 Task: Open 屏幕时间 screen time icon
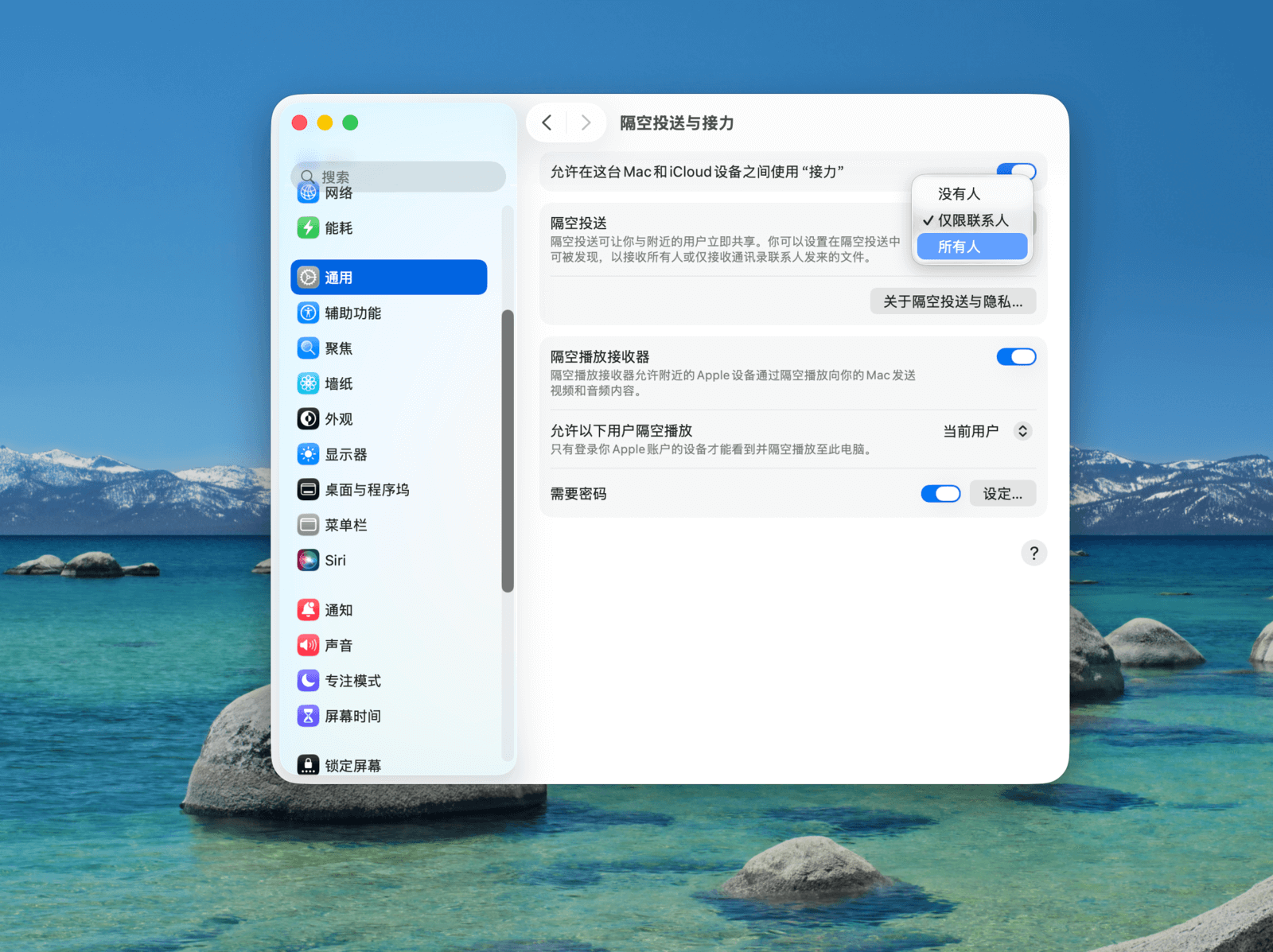click(308, 716)
